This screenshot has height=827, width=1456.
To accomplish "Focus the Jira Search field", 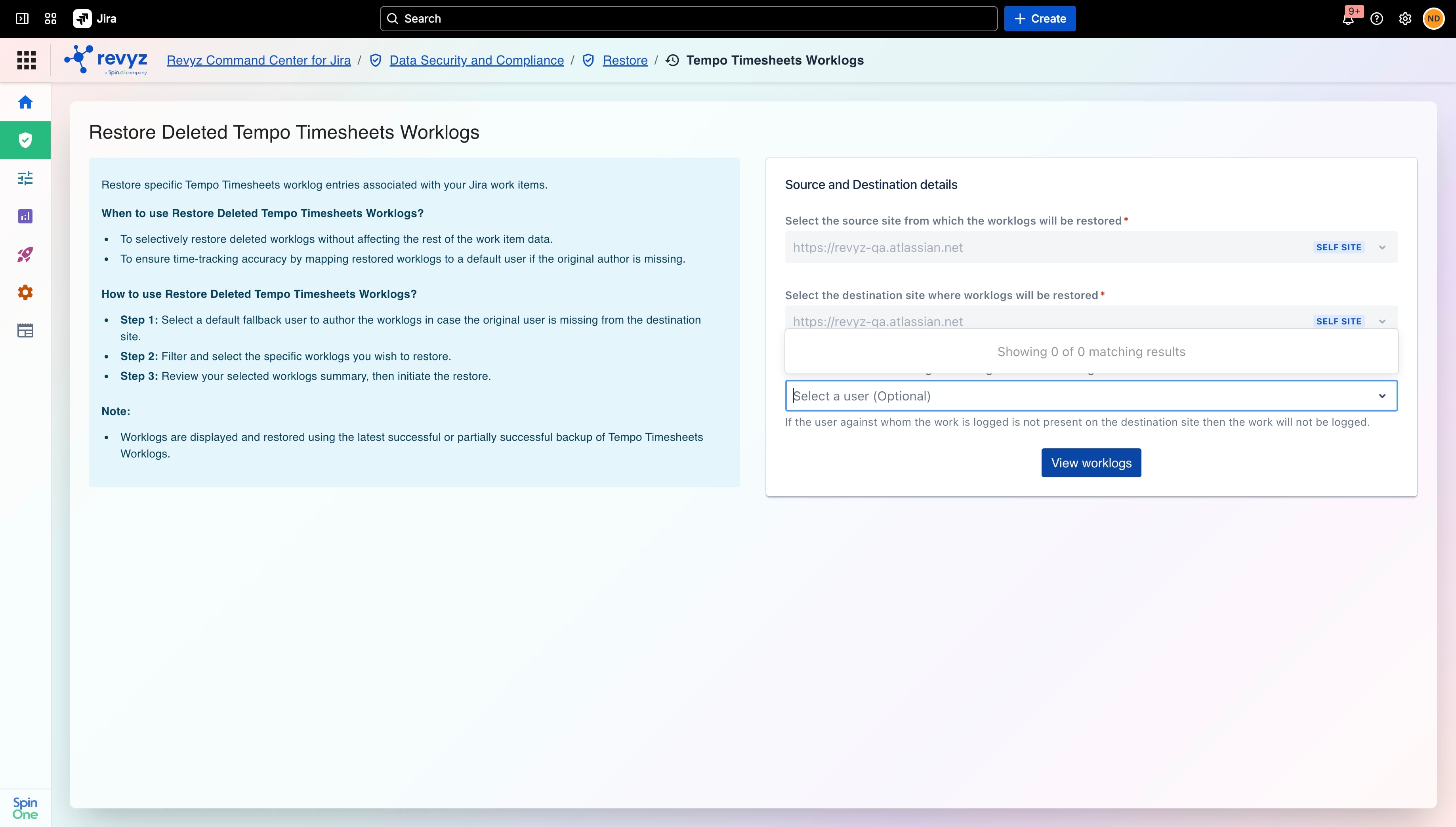I will click(x=689, y=19).
